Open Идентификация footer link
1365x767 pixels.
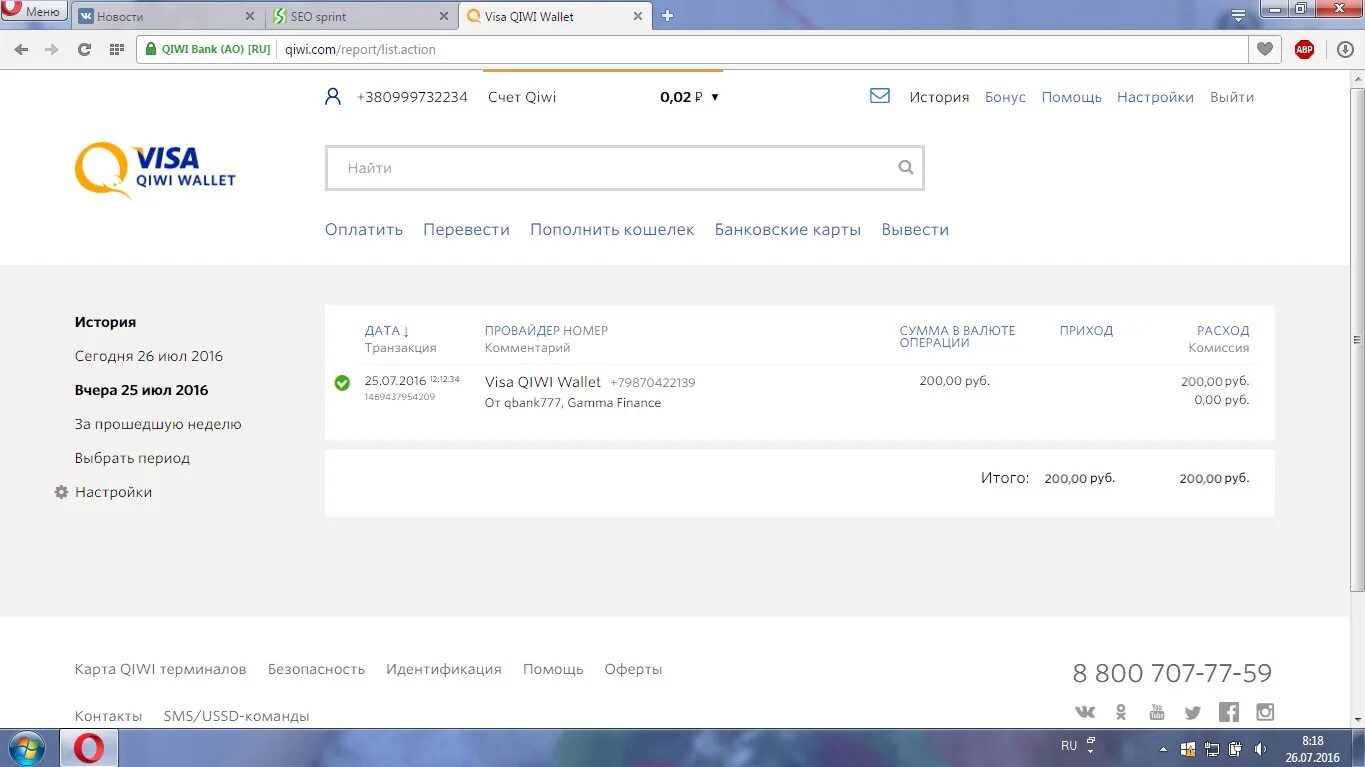click(x=444, y=669)
